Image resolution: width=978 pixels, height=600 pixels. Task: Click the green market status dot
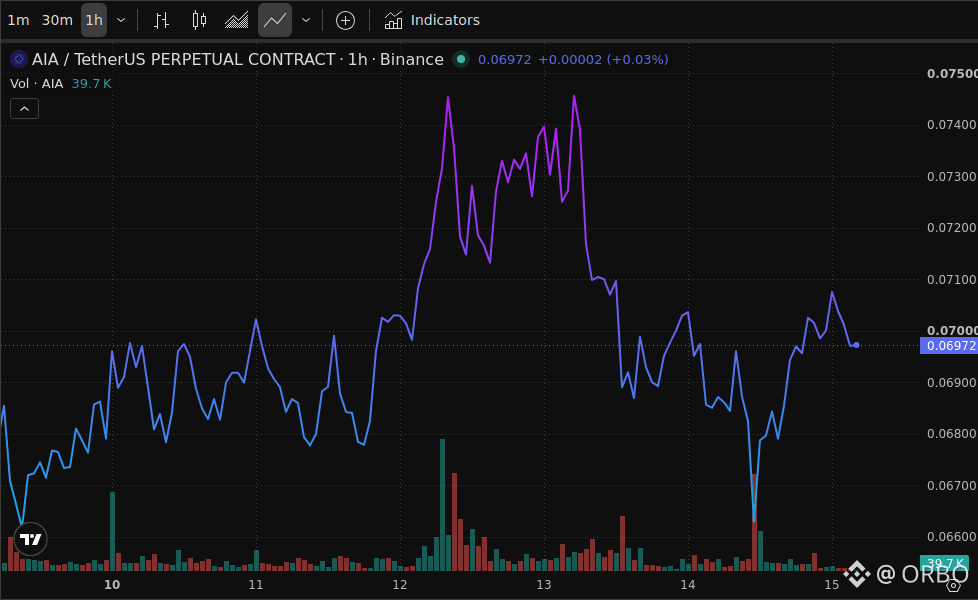tap(461, 59)
